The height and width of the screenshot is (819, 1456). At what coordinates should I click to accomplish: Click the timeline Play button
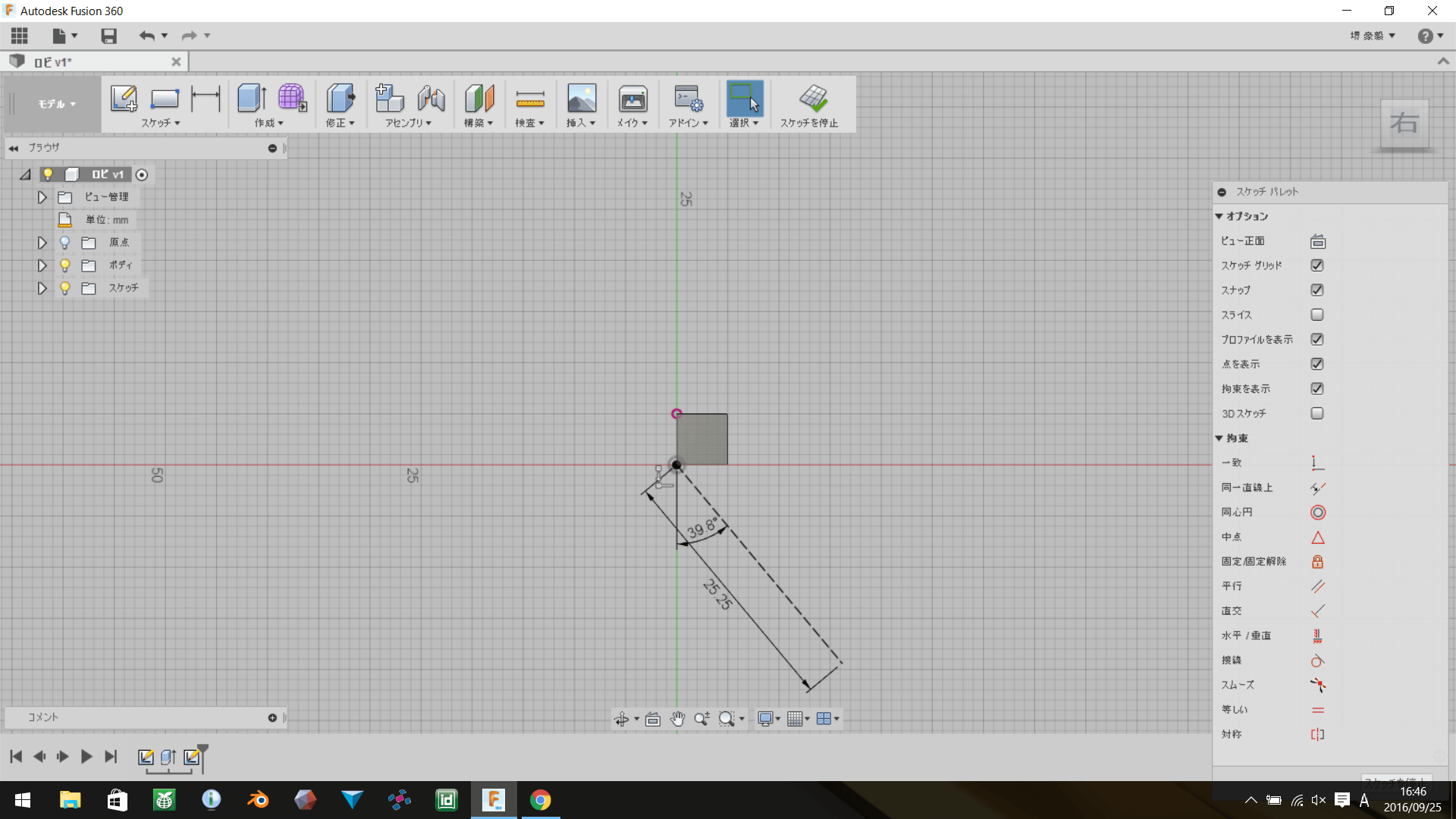click(86, 757)
